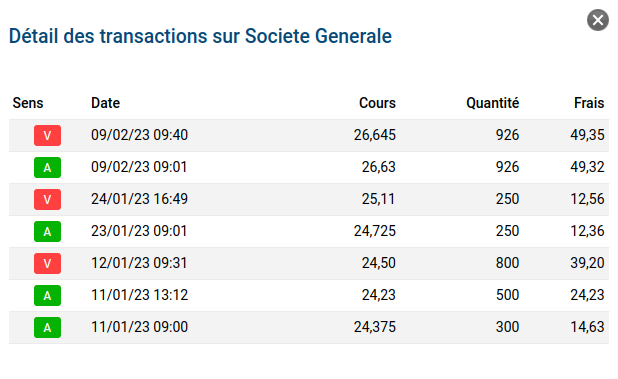Select the date 24/01/23 16:49
This screenshot has height=379, width=618.
pos(140,199)
